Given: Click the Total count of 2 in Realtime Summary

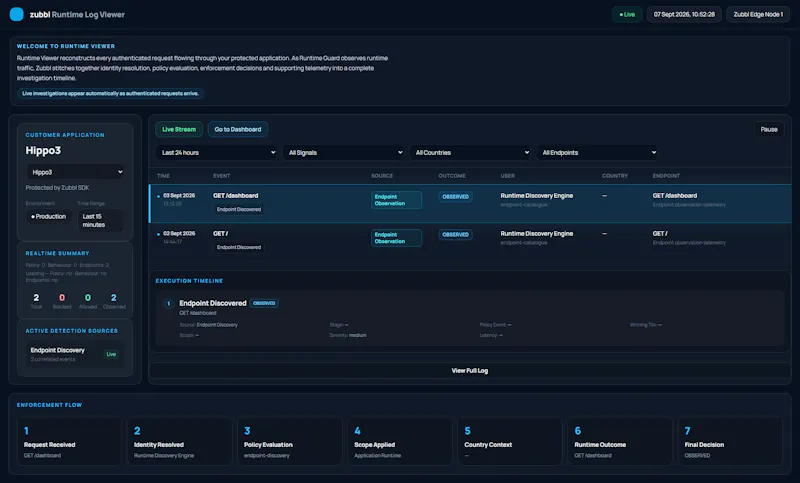Looking at the screenshot, I should [36, 297].
